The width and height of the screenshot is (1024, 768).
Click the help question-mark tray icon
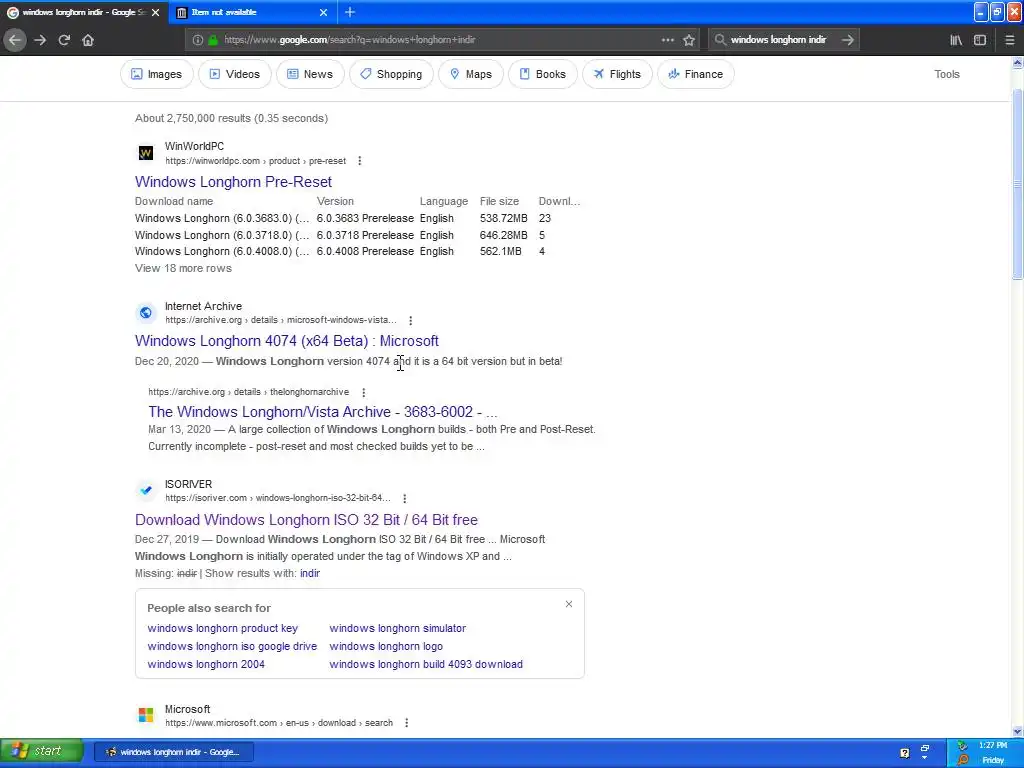[x=904, y=754]
